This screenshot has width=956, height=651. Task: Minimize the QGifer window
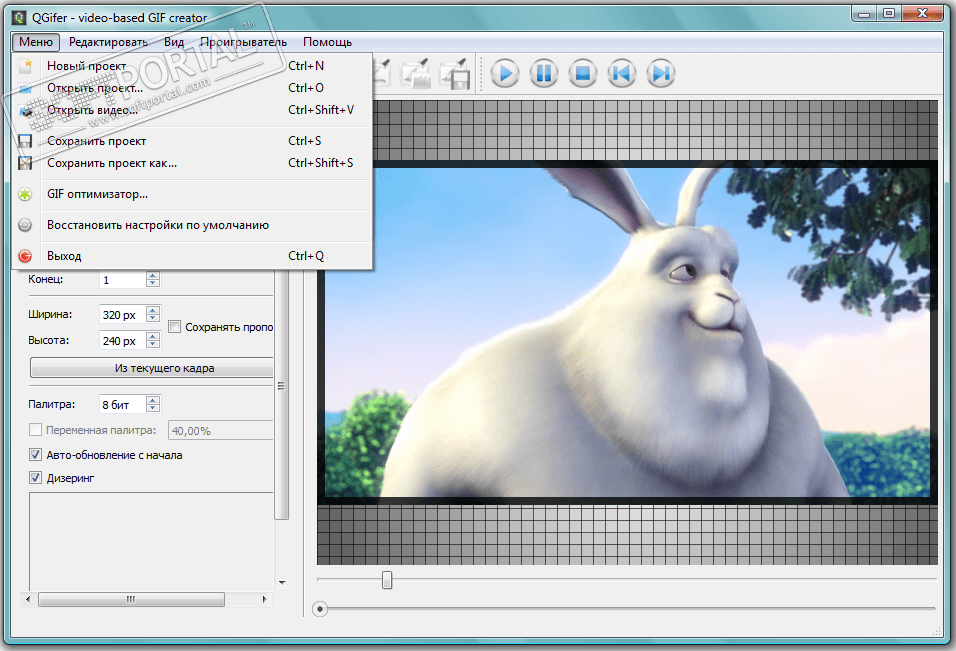864,13
